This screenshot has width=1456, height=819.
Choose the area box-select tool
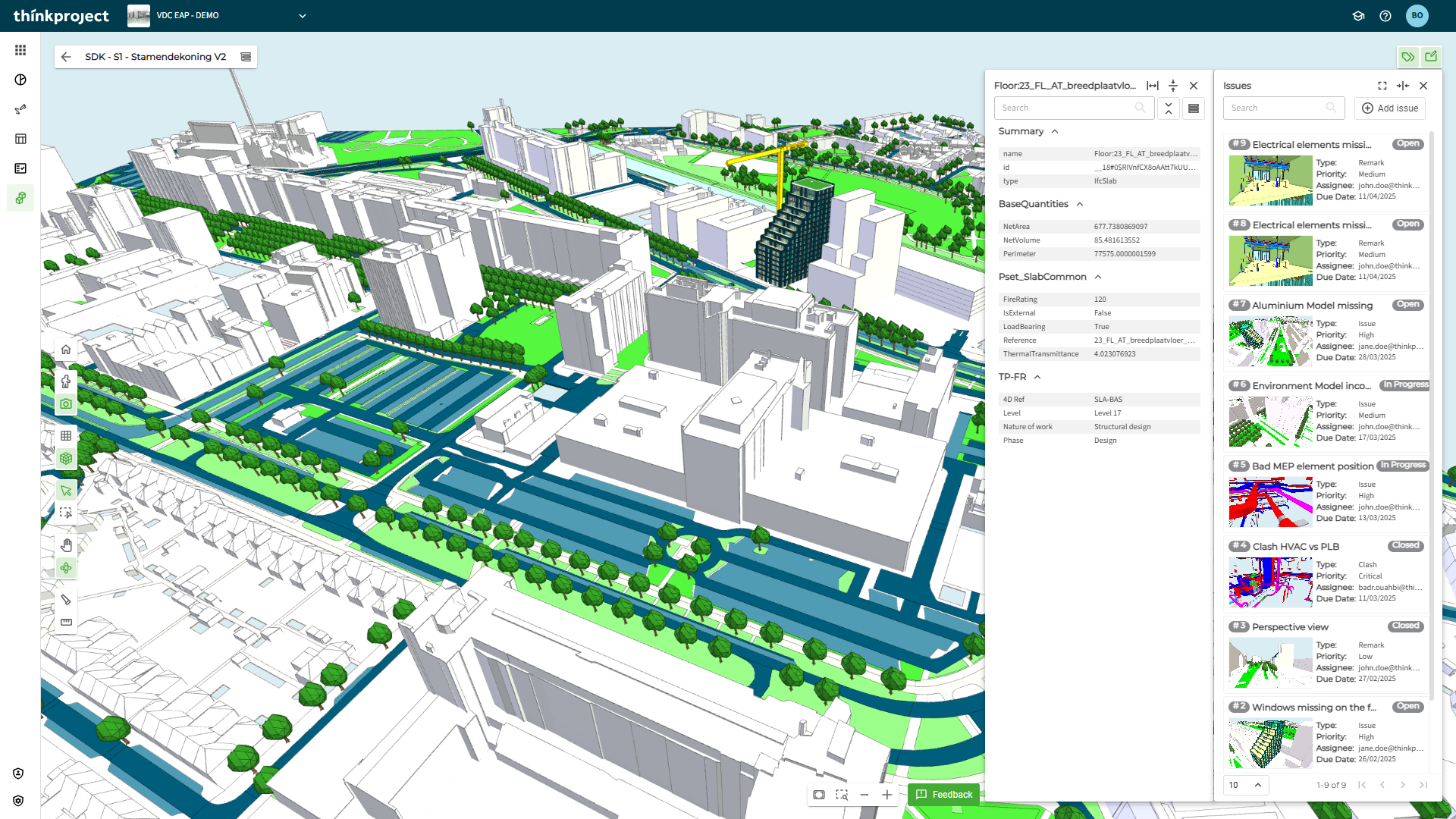(x=66, y=513)
